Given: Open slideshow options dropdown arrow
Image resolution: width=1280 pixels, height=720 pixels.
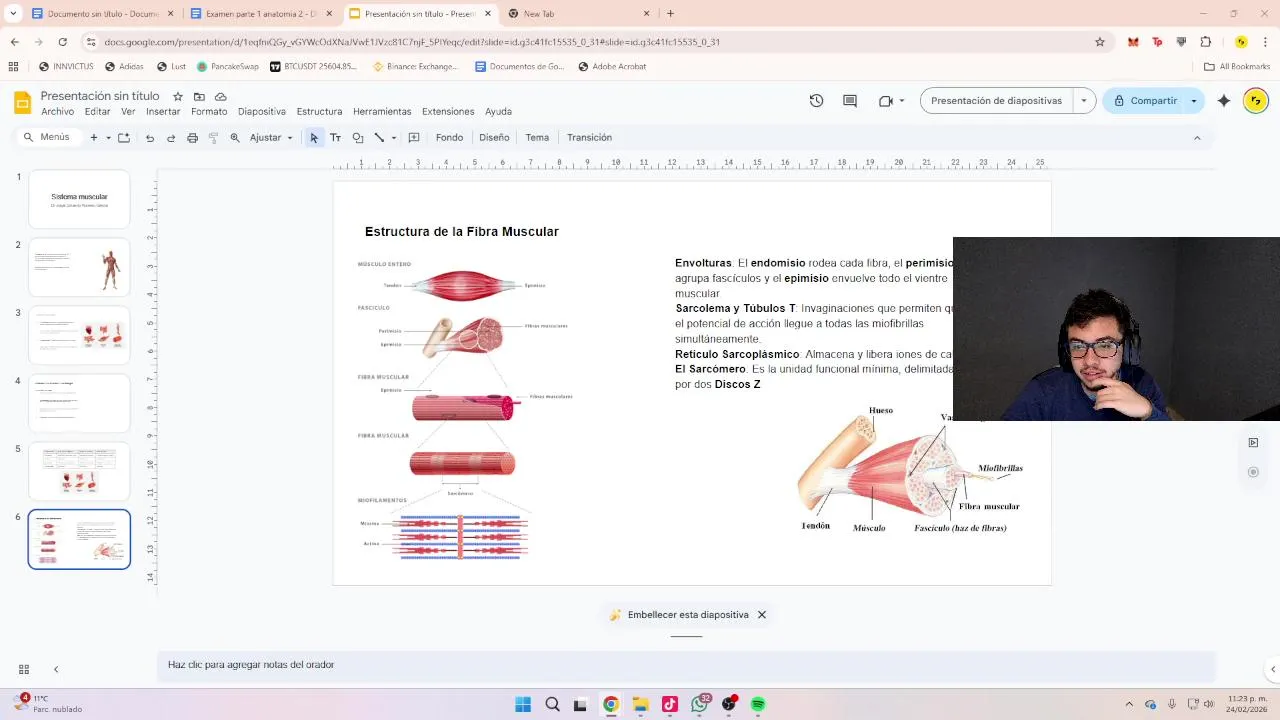Looking at the screenshot, I should click(1084, 101).
